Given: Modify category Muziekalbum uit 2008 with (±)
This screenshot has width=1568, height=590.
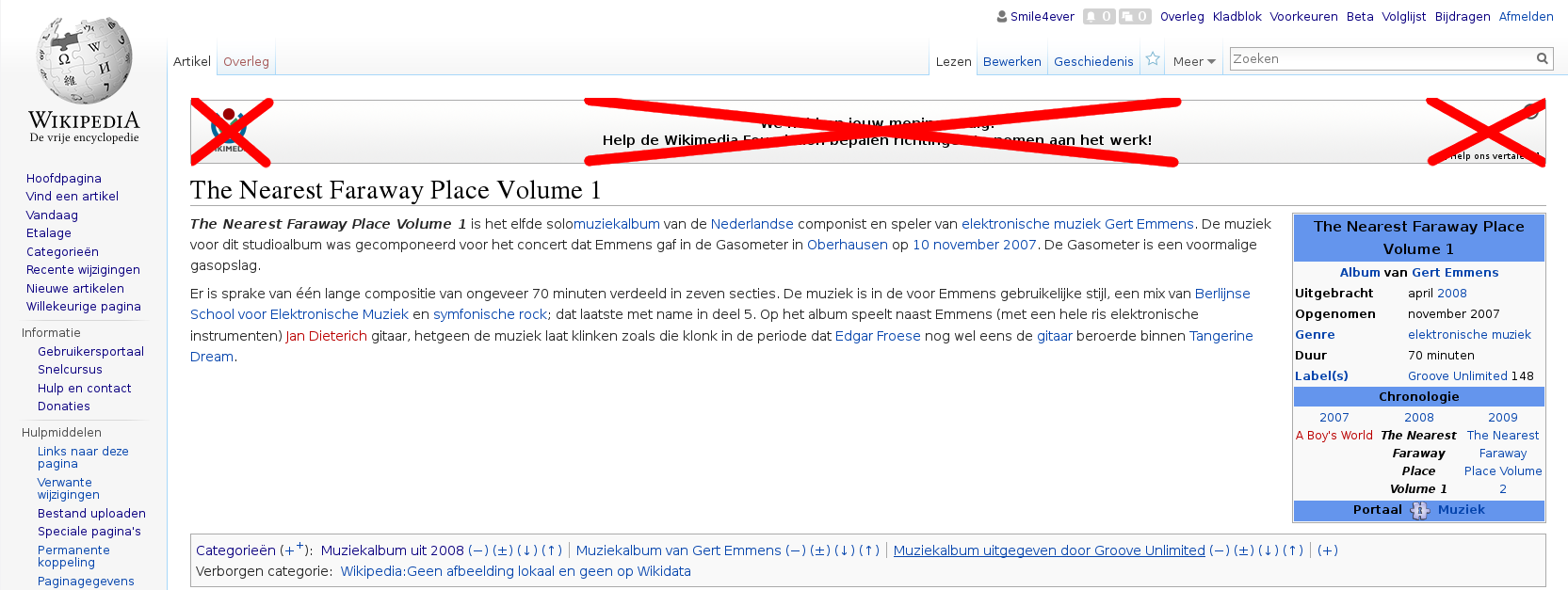Looking at the screenshot, I should pos(503,550).
